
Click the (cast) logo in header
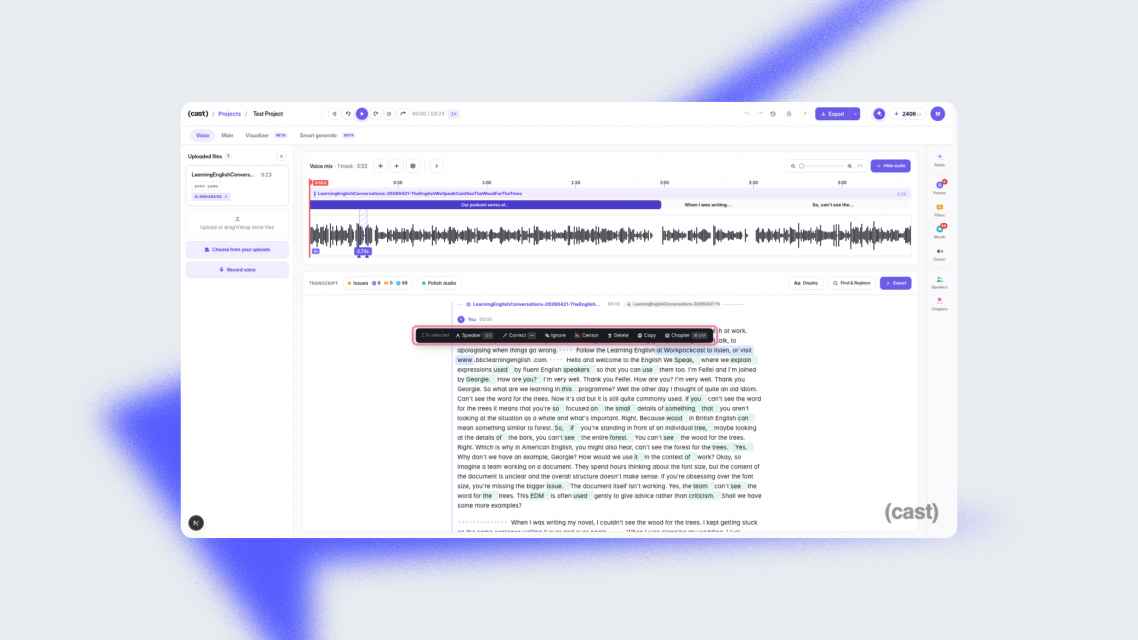[x=197, y=114]
